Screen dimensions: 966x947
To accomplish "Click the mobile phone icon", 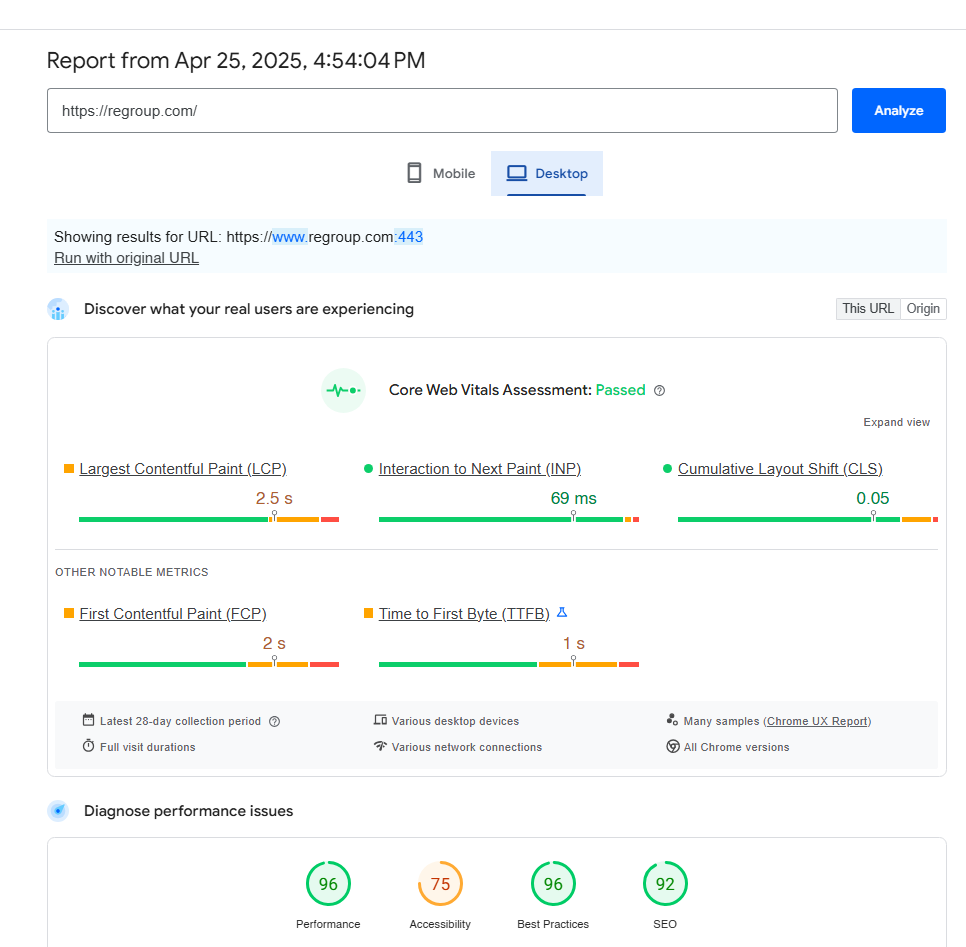I will pos(415,173).
